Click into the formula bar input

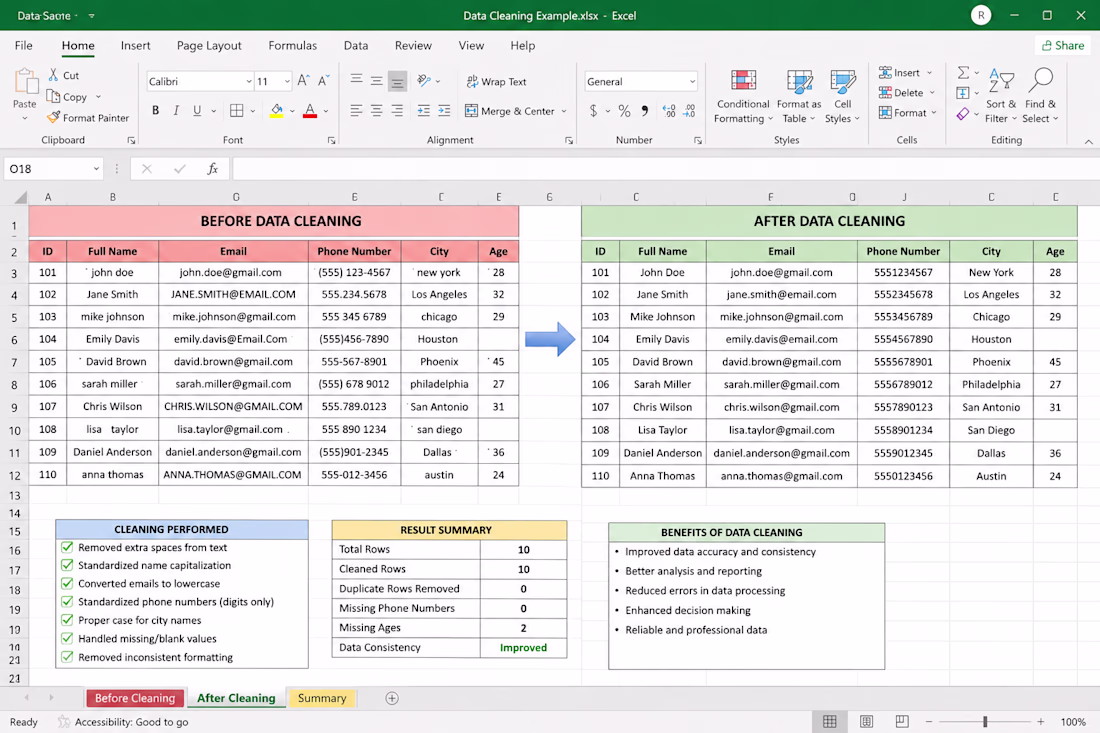tap(665, 169)
